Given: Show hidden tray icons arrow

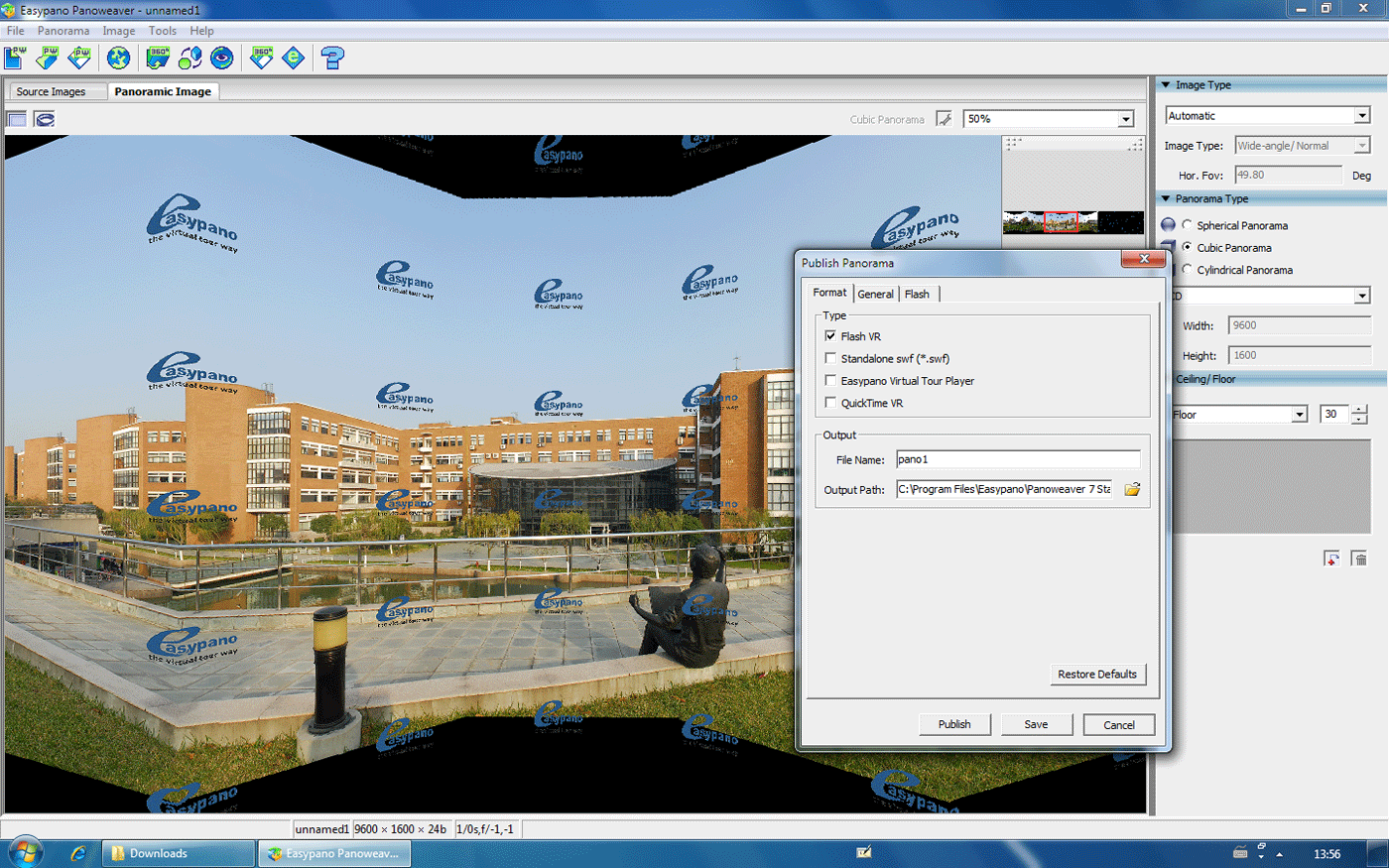Looking at the screenshot, I should [x=1280, y=854].
